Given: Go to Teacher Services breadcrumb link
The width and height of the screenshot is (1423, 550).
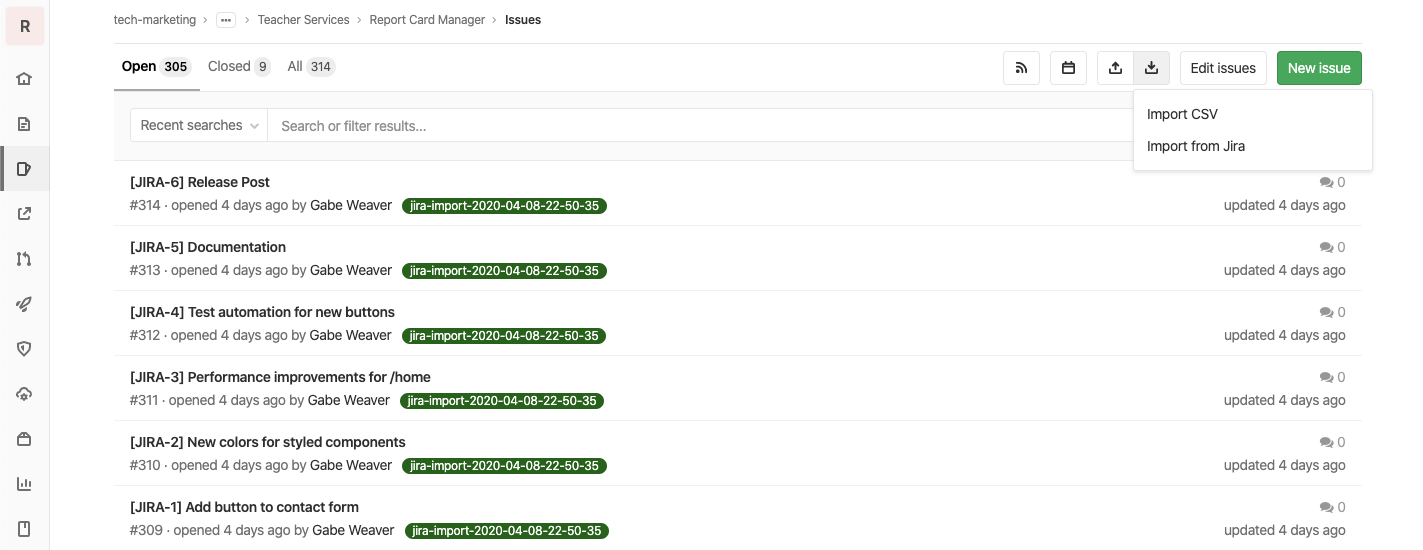Looking at the screenshot, I should (304, 20).
